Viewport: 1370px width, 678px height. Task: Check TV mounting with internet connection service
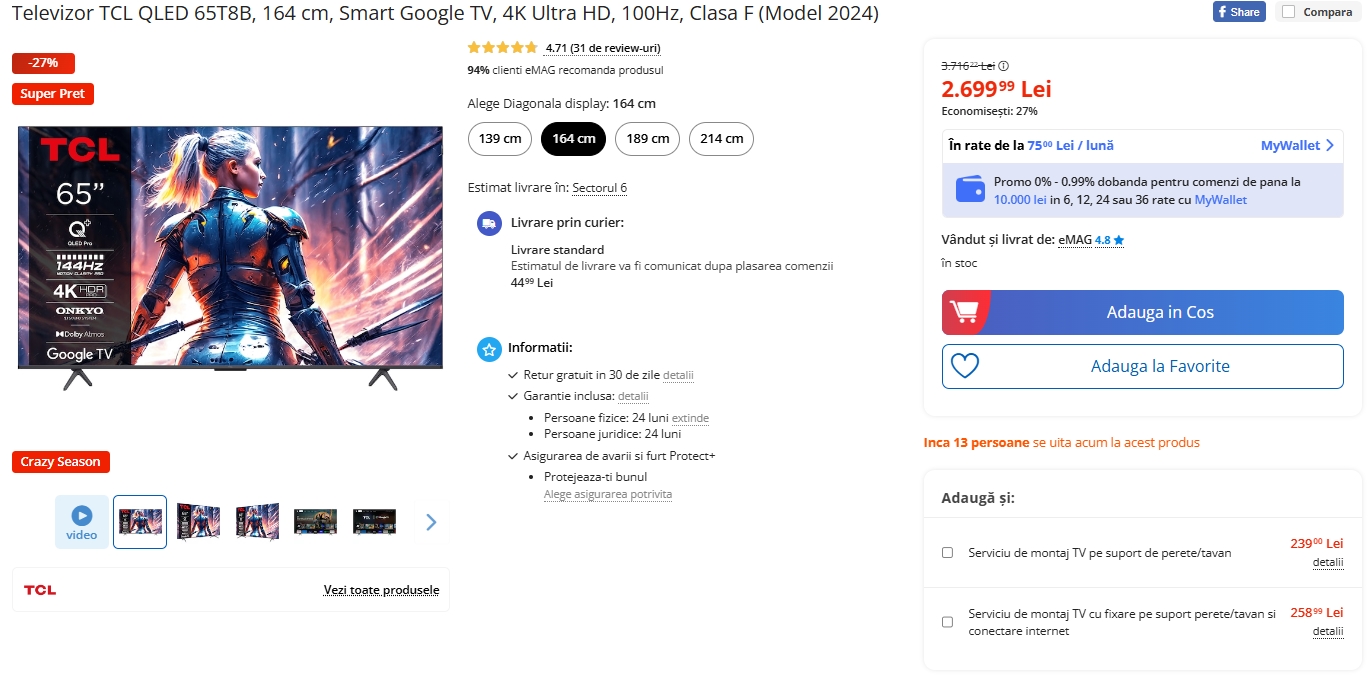947,622
